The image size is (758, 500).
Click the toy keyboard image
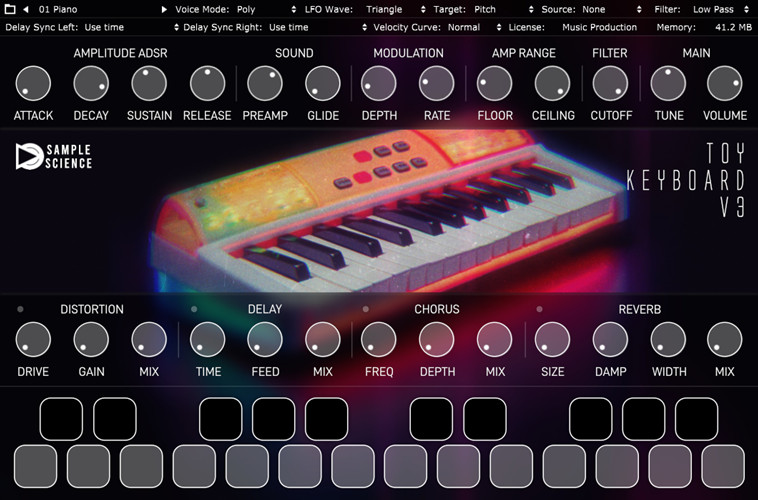click(x=389, y=210)
